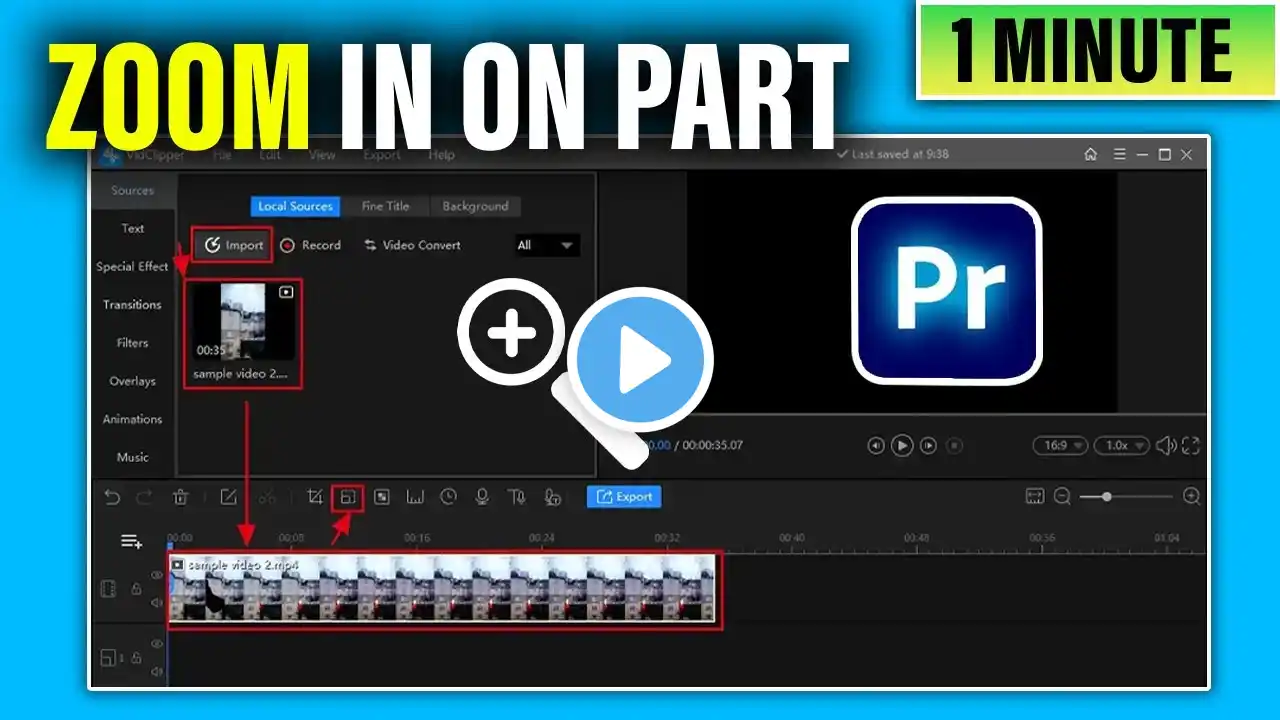
Task: Open the Filters sidebar section
Action: [133, 342]
